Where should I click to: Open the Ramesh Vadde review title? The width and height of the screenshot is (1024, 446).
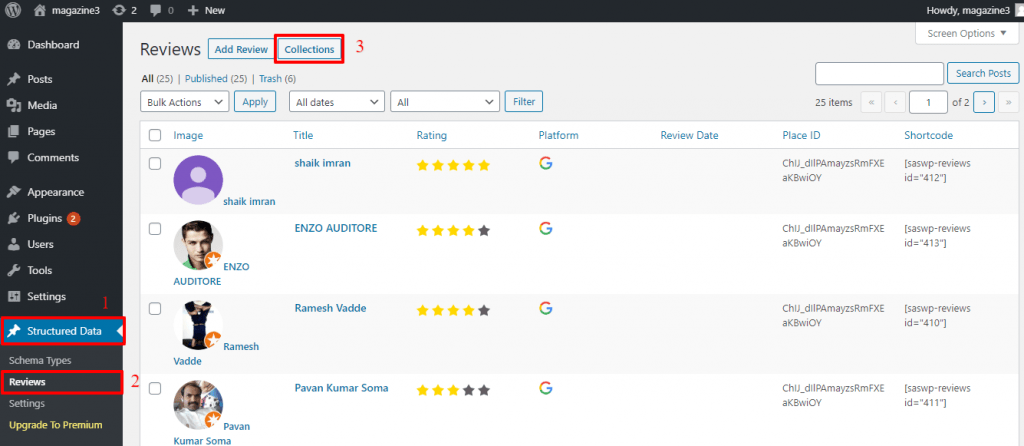tap(330, 308)
